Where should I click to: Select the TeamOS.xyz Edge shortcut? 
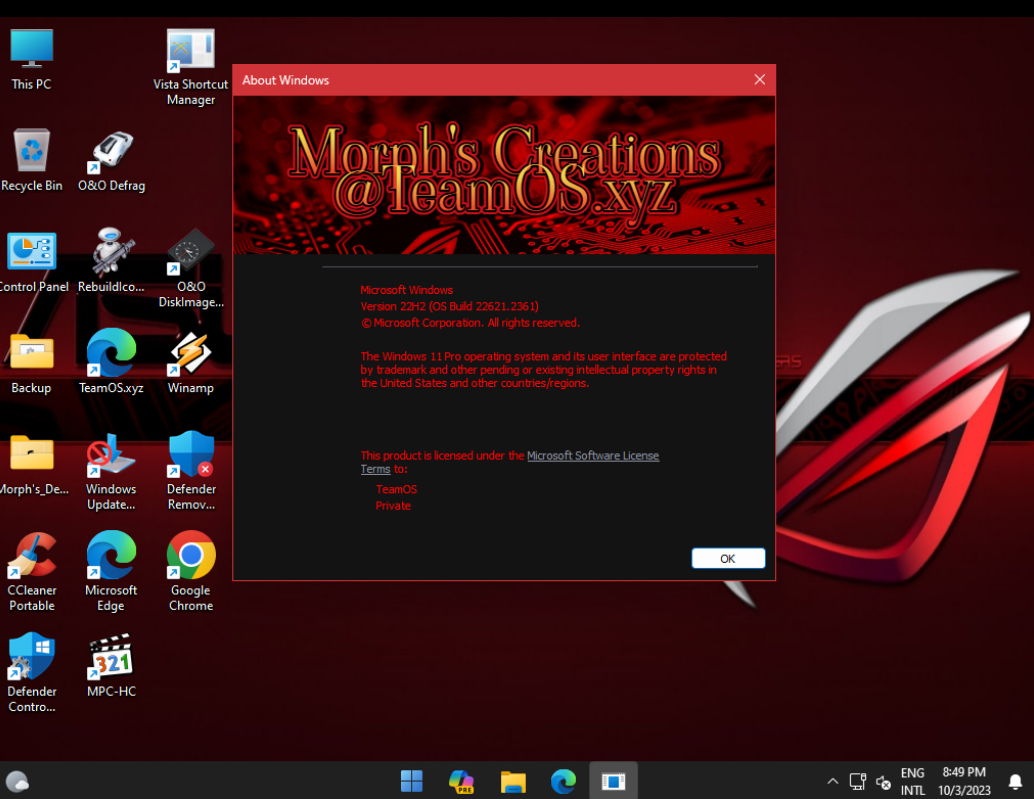click(111, 362)
